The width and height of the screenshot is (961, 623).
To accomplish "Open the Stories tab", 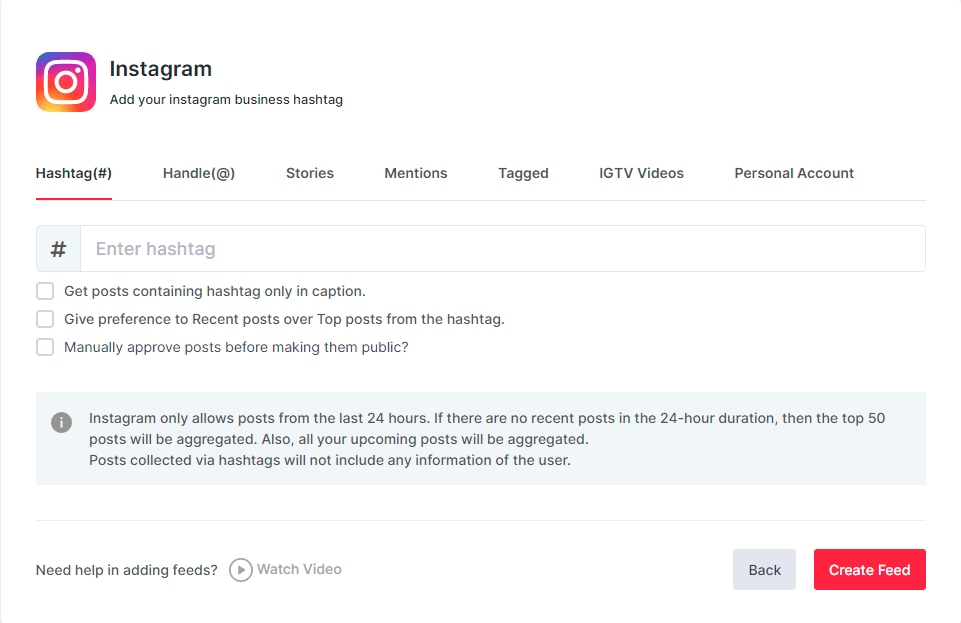I will pyautogui.click(x=309, y=172).
